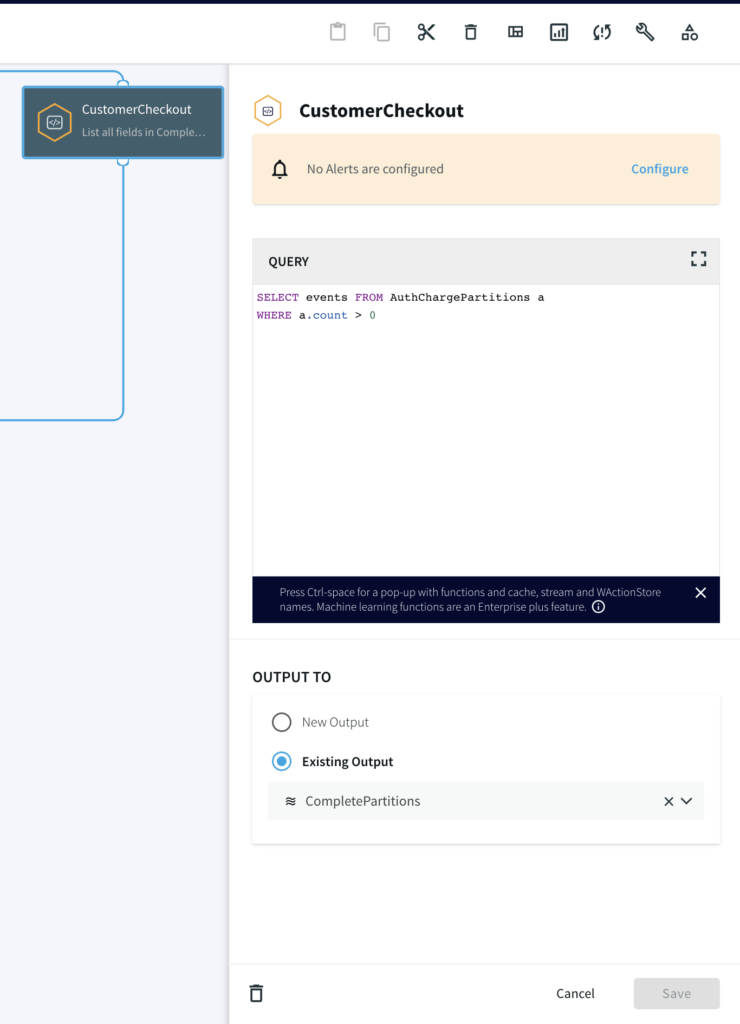Click the paste clipboard icon in toolbar

tap(338, 32)
